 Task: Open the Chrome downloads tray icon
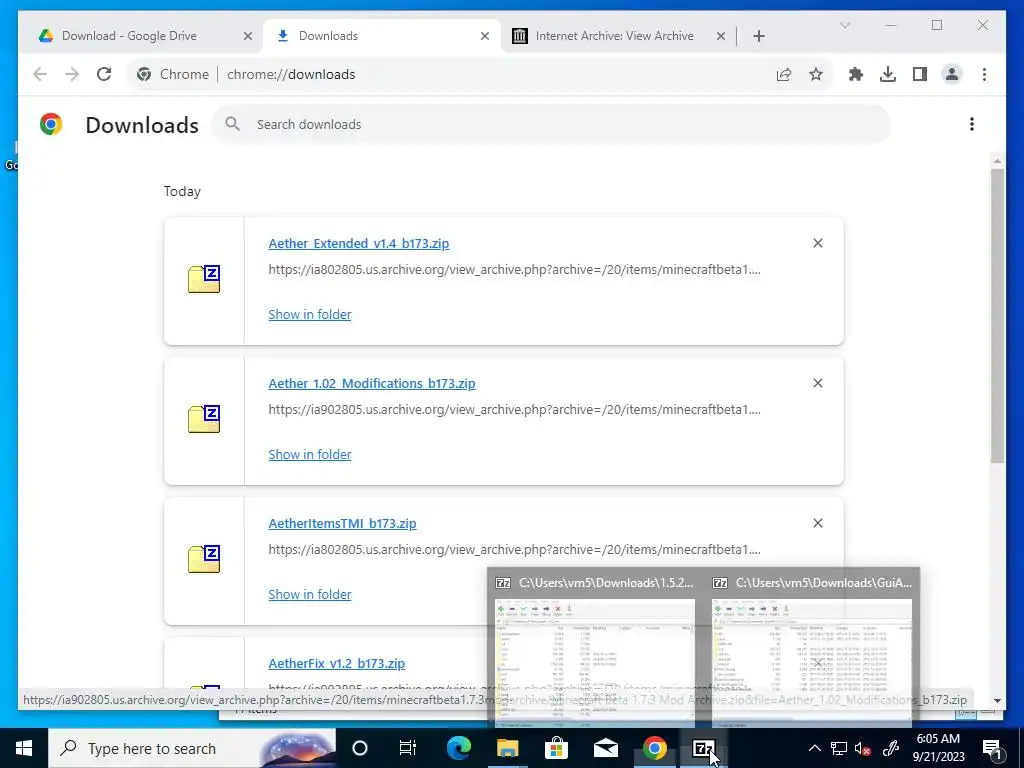(x=888, y=74)
